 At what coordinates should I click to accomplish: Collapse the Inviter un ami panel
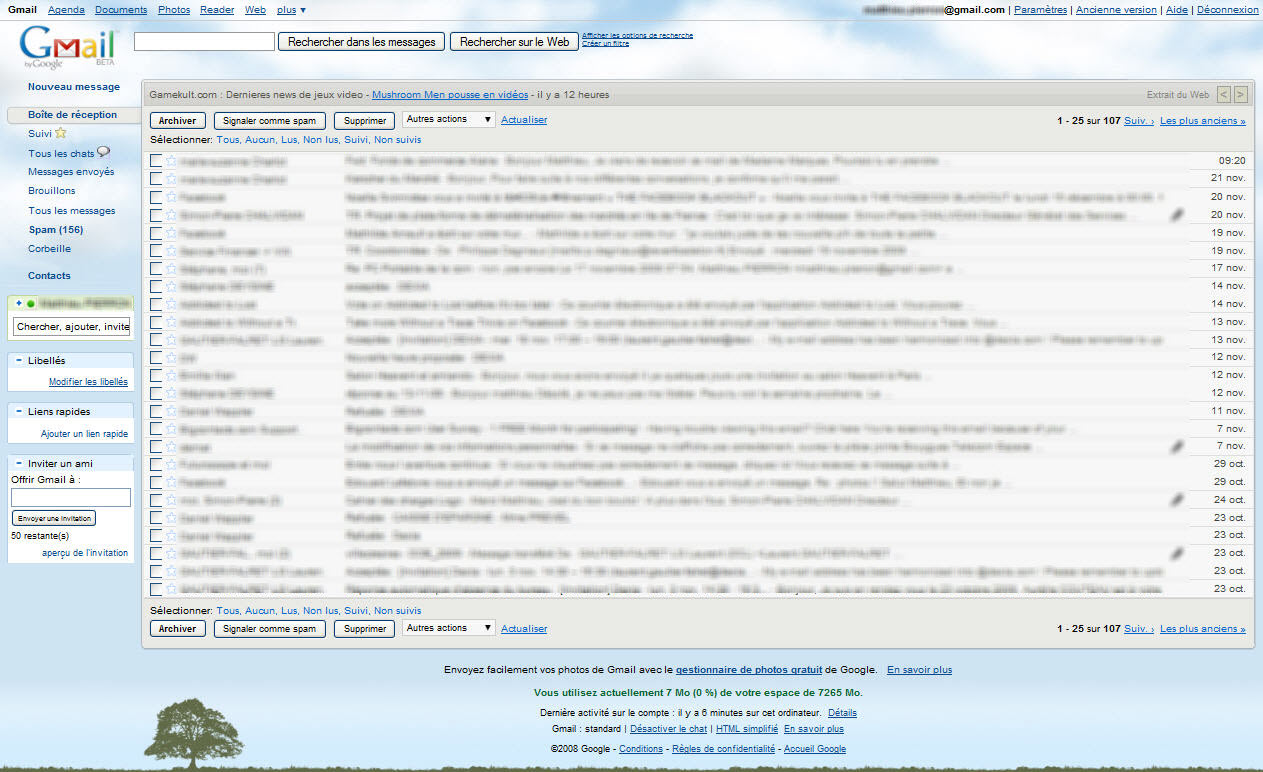(18, 463)
